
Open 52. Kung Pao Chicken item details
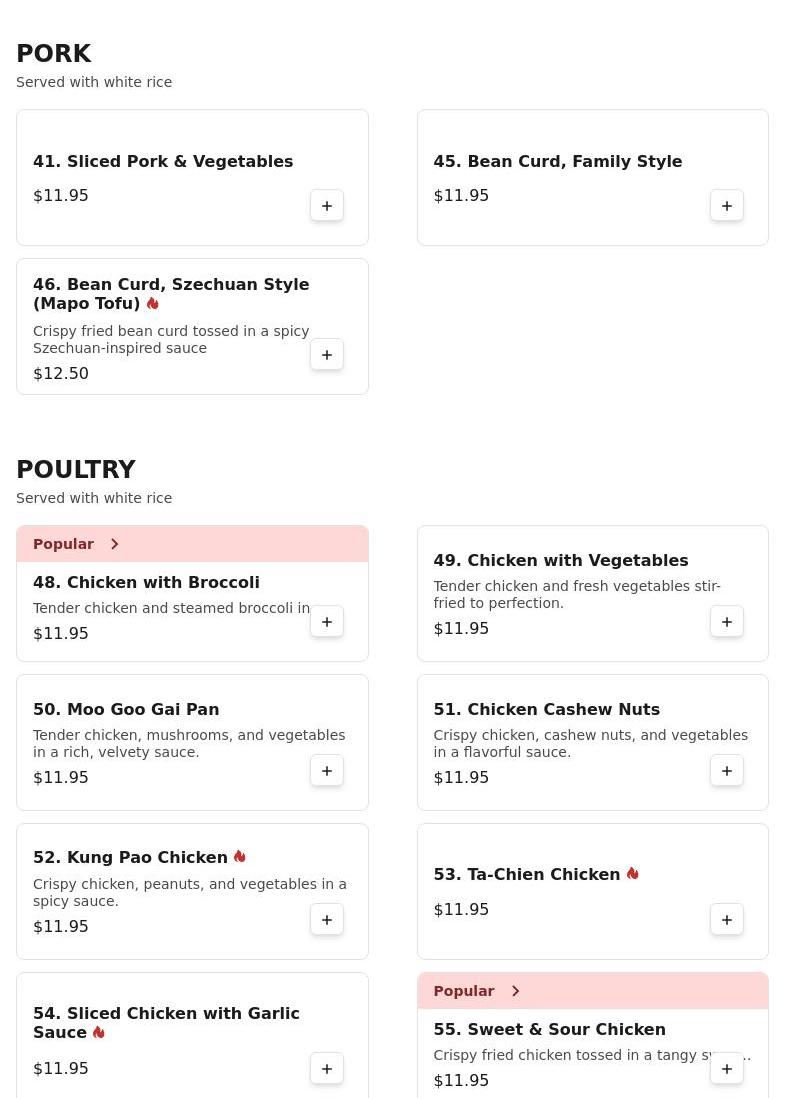tap(130, 858)
